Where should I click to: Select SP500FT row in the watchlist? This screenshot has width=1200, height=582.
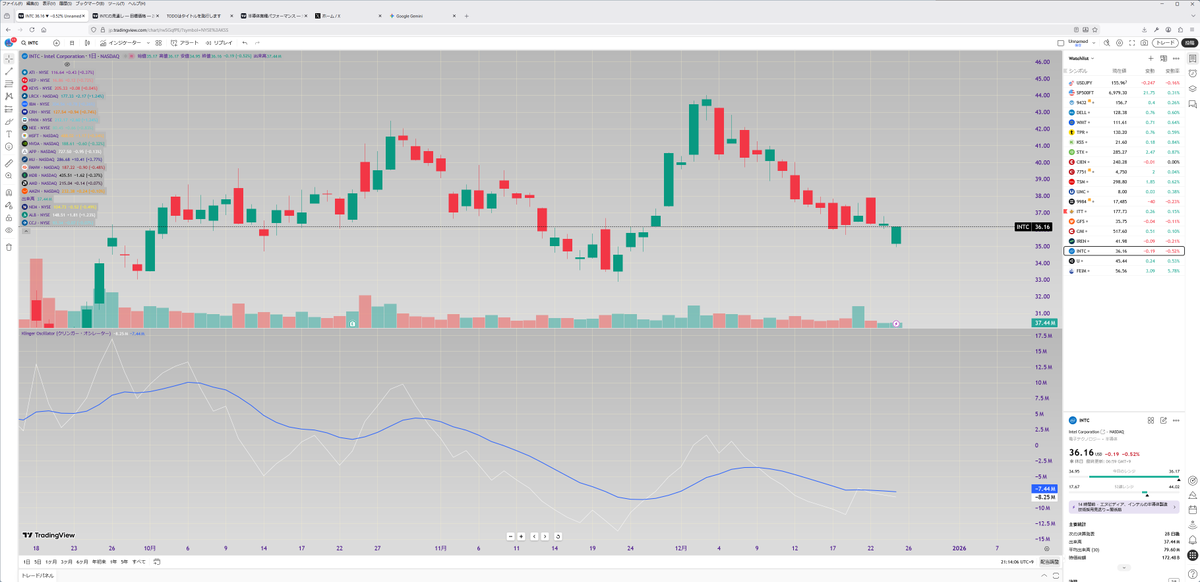pyautogui.click(x=1123, y=93)
